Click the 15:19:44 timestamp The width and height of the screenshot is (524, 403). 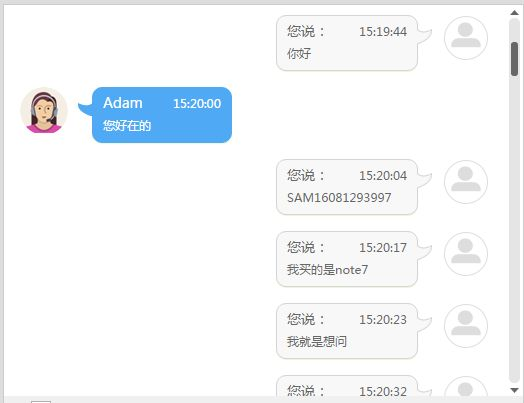[x=383, y=32]
